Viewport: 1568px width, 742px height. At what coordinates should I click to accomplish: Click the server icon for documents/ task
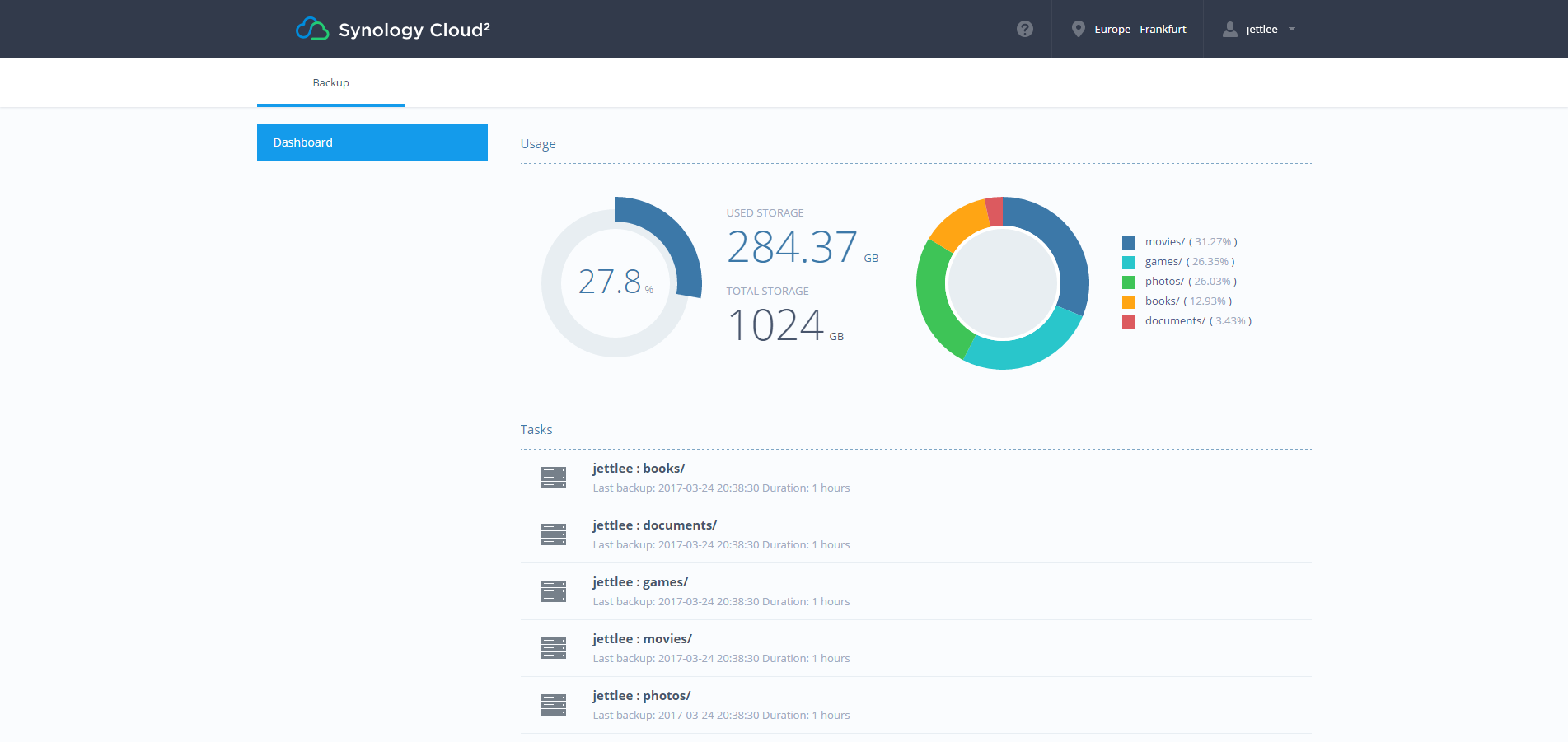[x=553, y=534]
